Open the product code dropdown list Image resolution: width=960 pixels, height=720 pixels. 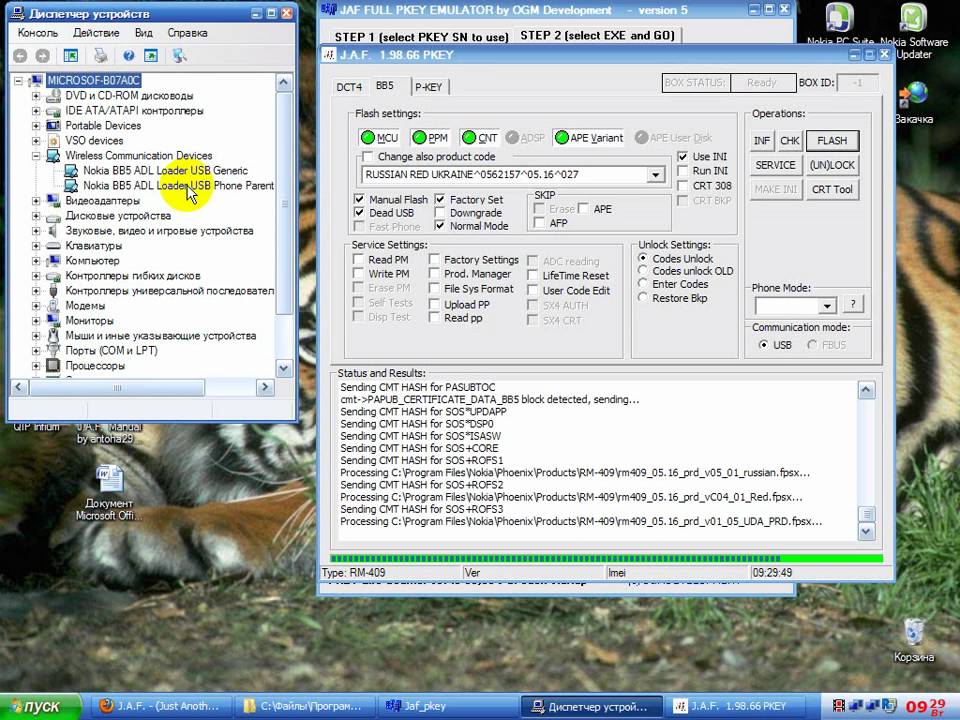click(x=656, y=175)
